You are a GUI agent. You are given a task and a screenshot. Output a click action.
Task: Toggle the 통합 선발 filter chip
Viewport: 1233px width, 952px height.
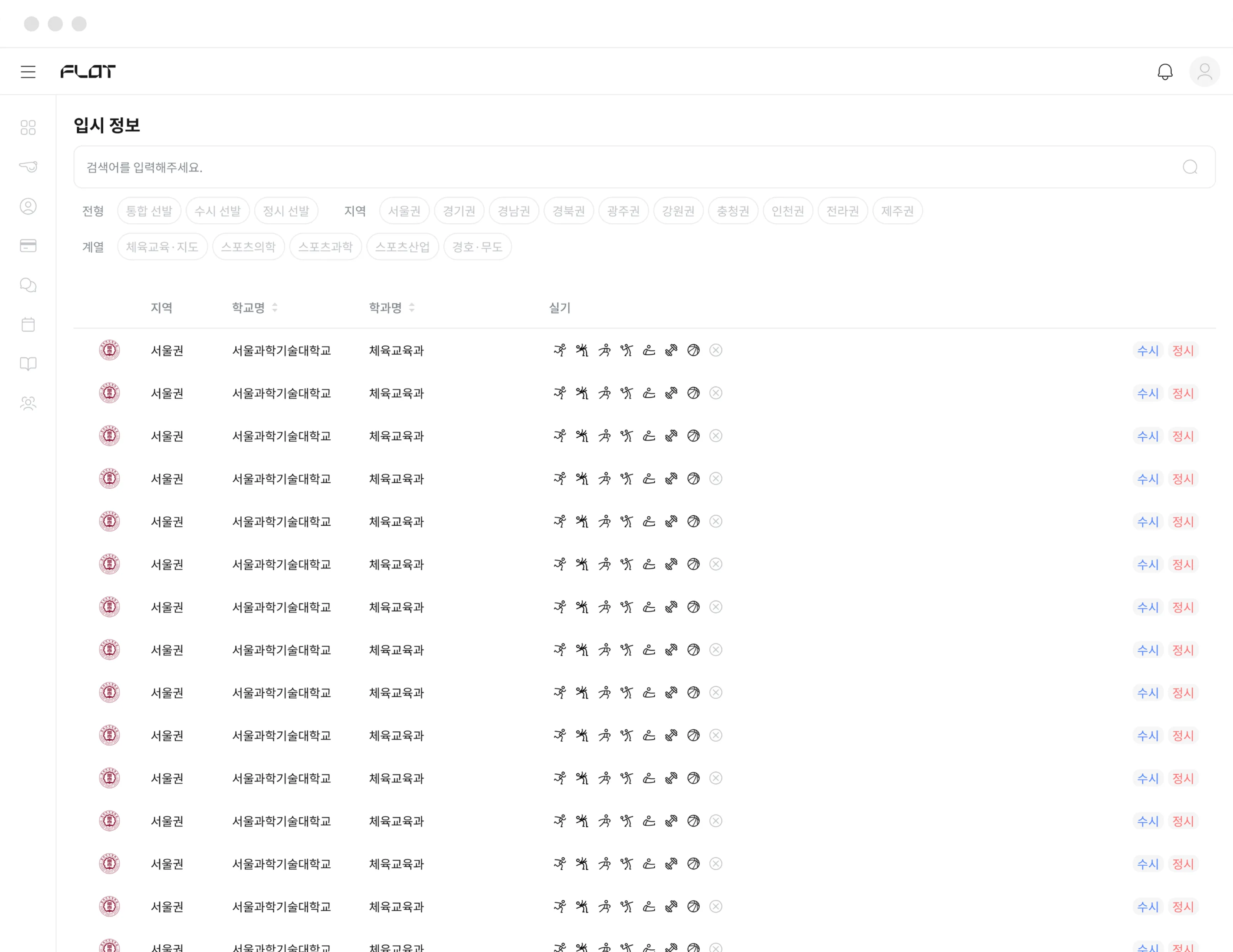tap(149, 211)
